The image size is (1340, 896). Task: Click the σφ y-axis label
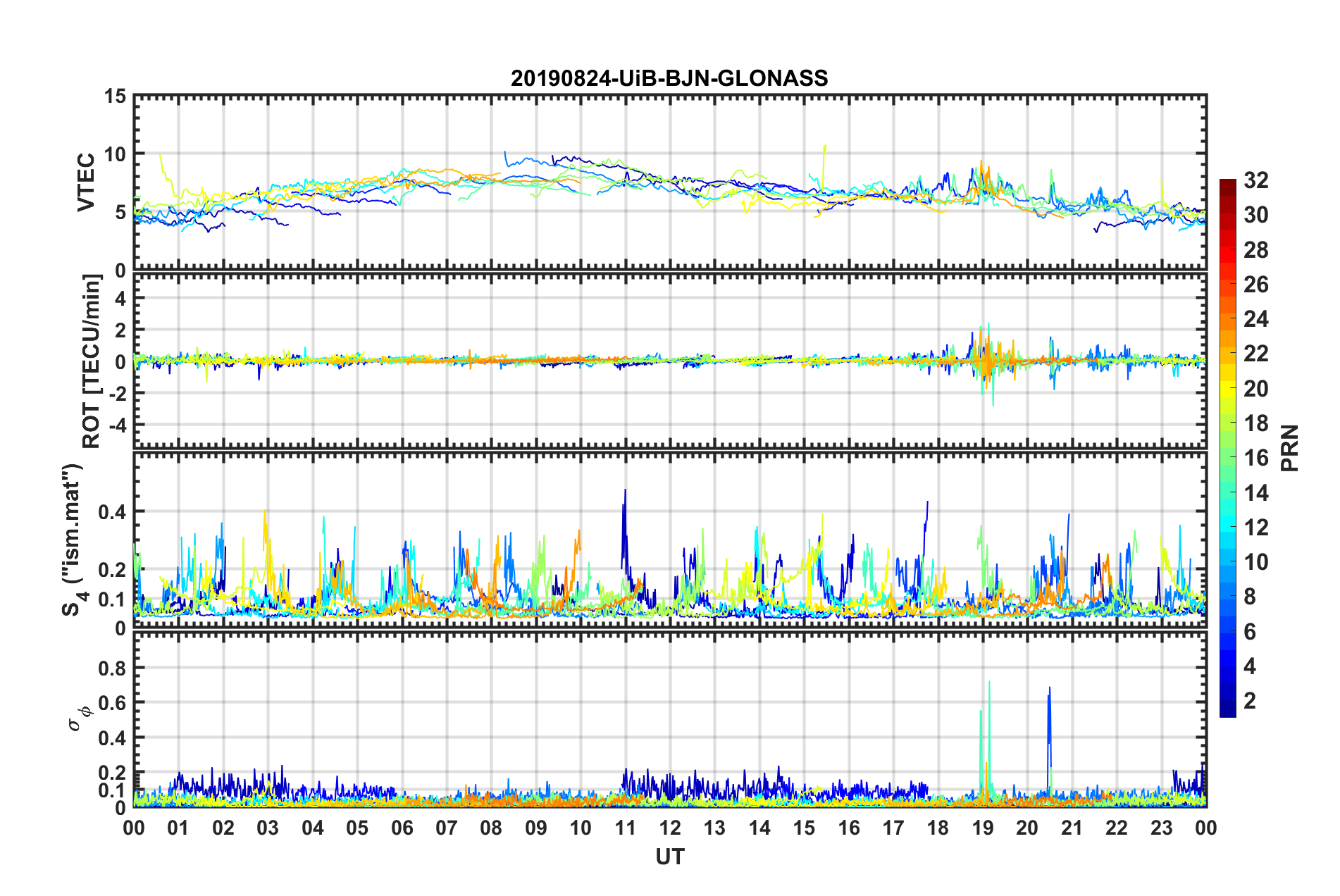79,718
